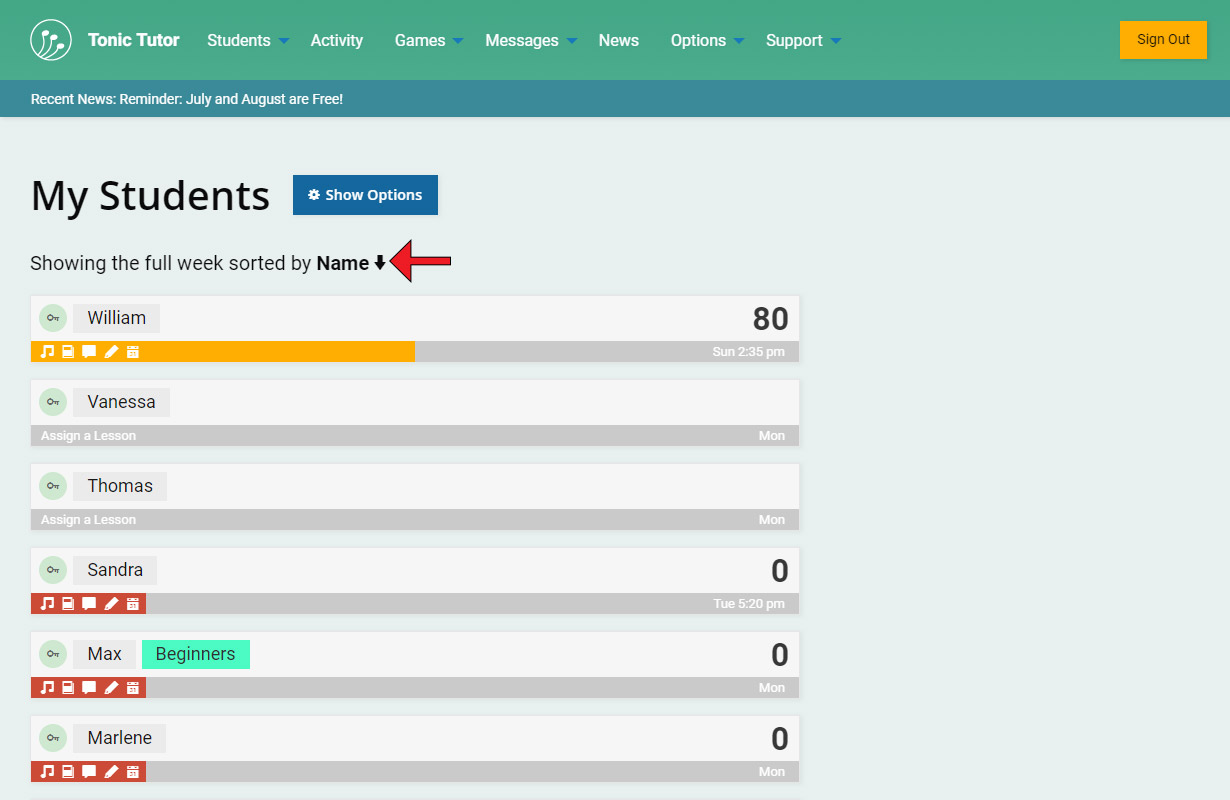Select the Beginners tag next to Max
This screenshot has width=1230, height=800.
196,654
